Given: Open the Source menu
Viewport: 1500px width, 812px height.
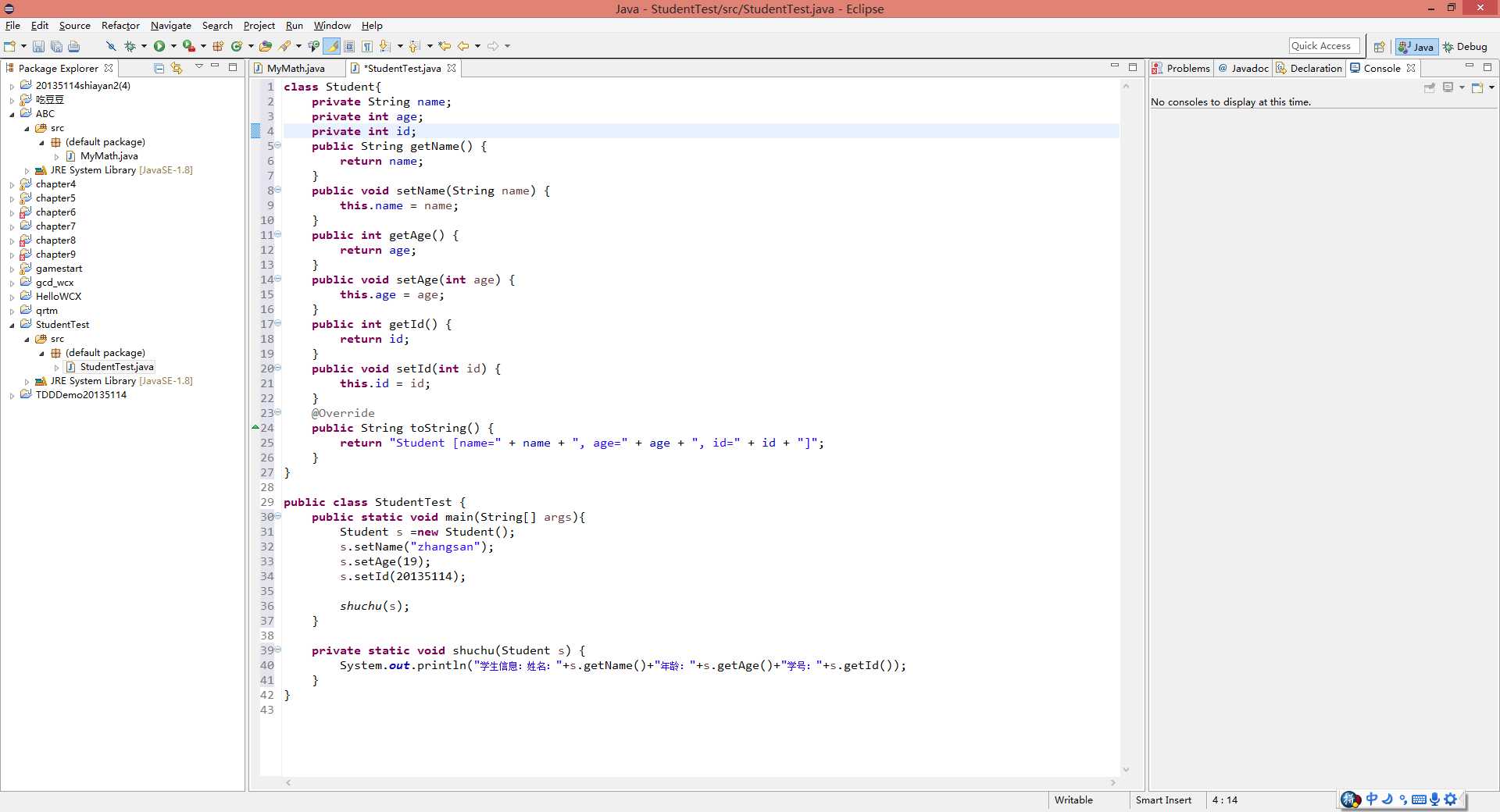Looking at the screenshot, I should (x=75, y=26).
